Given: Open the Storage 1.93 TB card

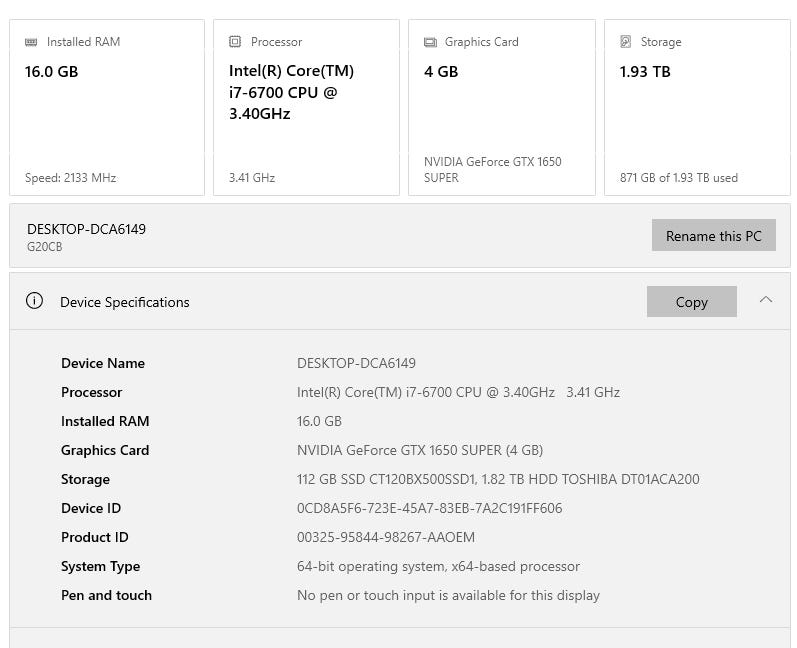Looking at the screenshot, I should click(697, 107).
